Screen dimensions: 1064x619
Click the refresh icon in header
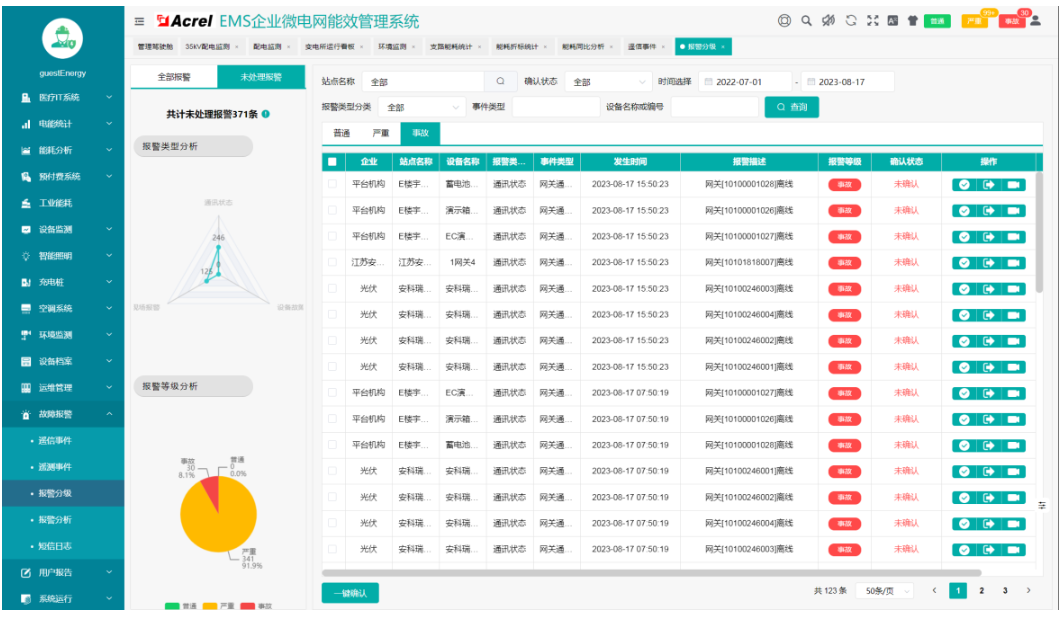[x=851, y=21]
